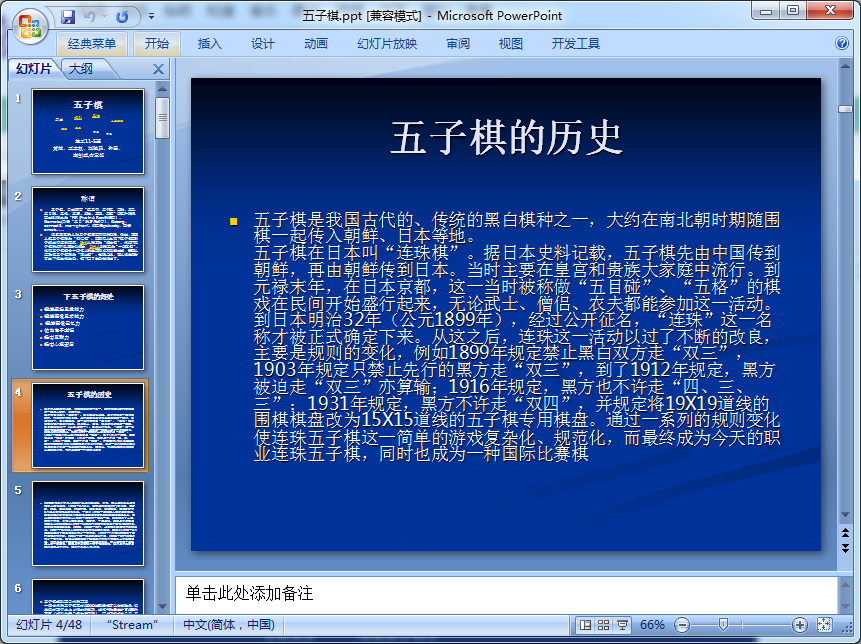Open the 动画 ribbon tab
The image size is (861, 644).
(316, 44)
